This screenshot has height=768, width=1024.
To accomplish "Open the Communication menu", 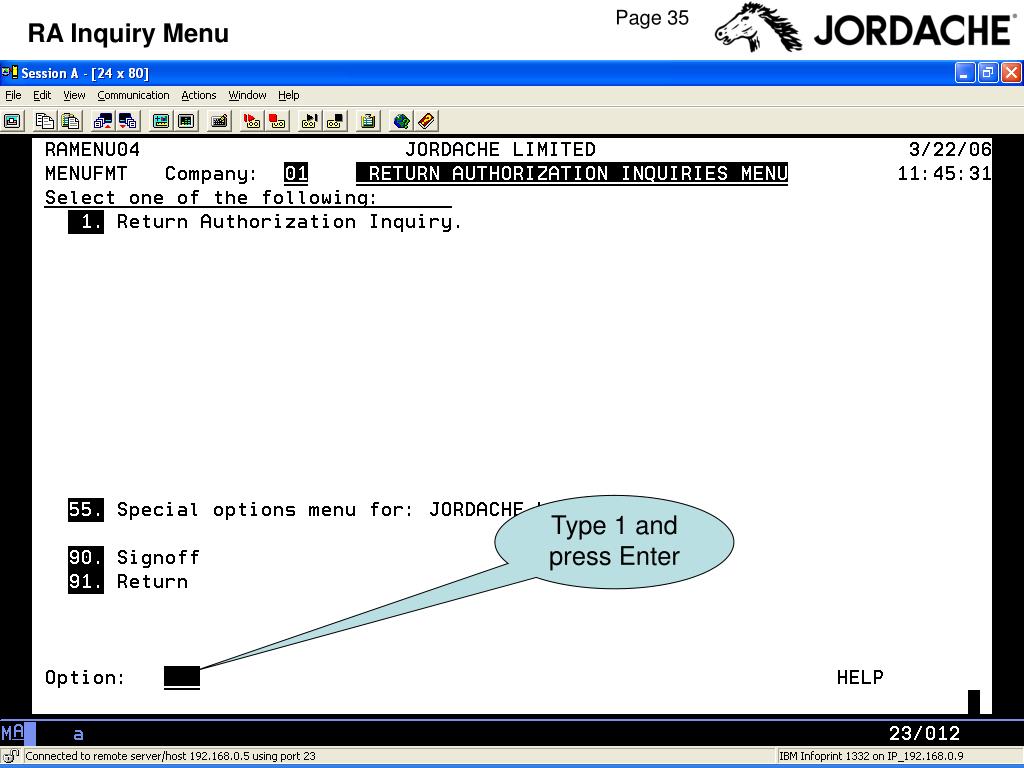I will pos(133,95).
